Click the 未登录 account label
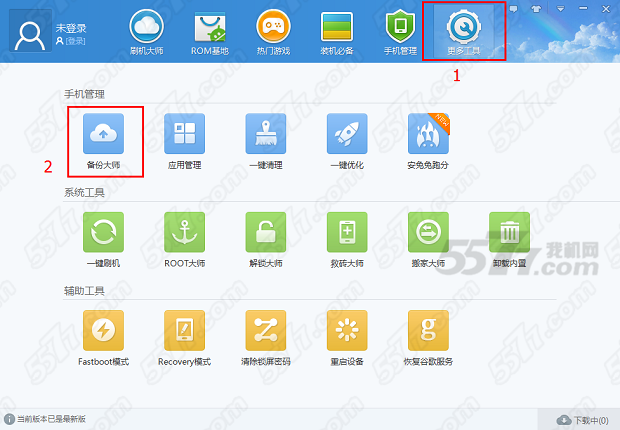The width and height of the screenshot is (620, 430). (x=71, y=28)
